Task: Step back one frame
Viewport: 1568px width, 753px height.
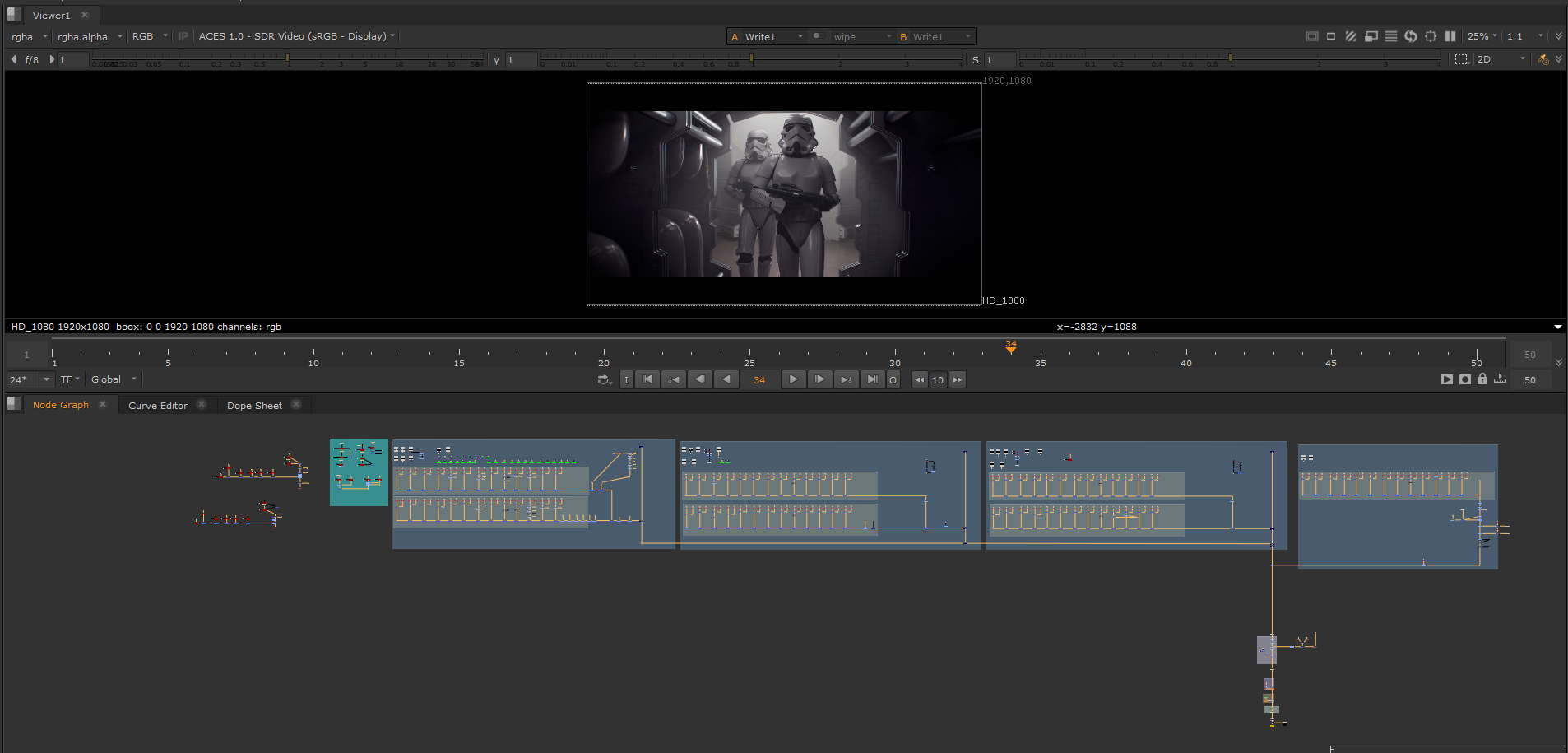Action: tap(699, 379)
